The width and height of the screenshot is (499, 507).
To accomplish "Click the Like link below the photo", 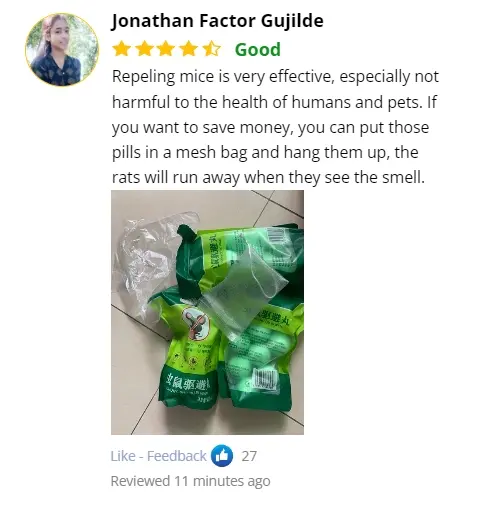I will pyautogui.click(x=123, y=456).
